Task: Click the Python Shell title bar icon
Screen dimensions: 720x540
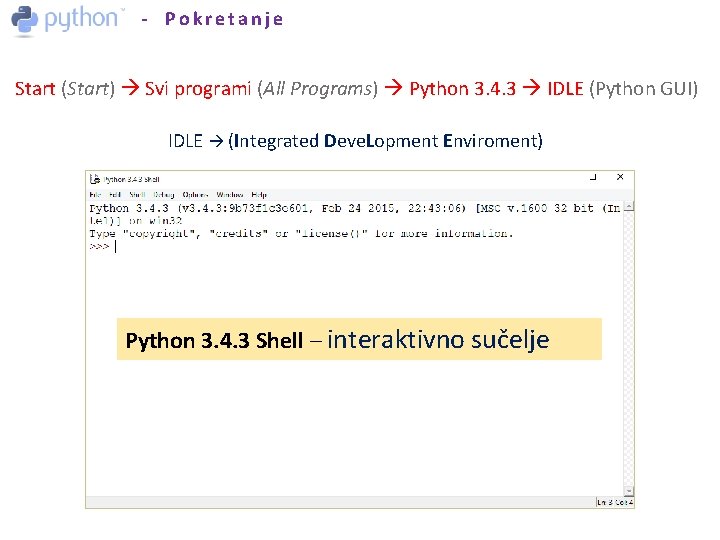Action: tap(95, 179)
